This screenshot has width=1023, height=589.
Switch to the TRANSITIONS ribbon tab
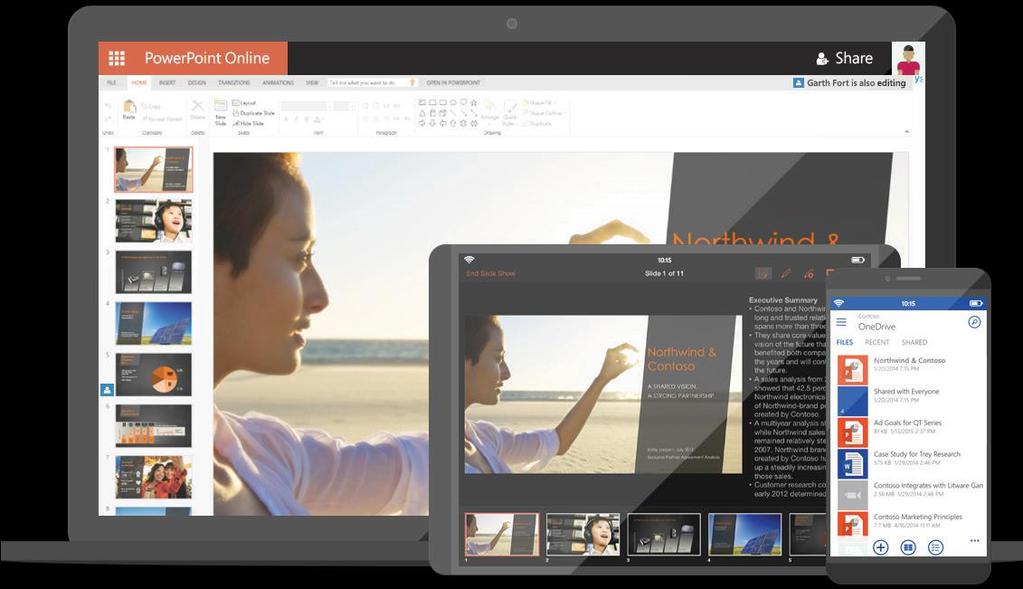(234, 83)
